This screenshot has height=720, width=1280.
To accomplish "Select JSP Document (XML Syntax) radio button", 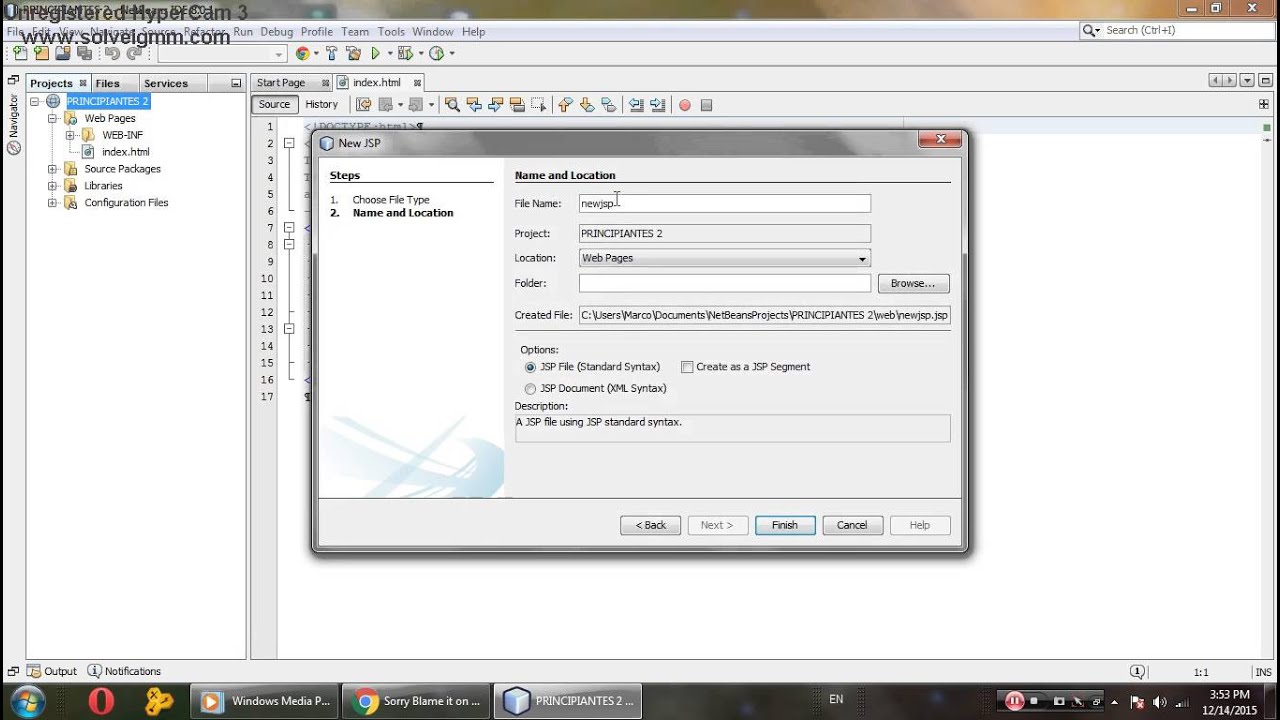I will pyautogui.click(x=530, y=389).
